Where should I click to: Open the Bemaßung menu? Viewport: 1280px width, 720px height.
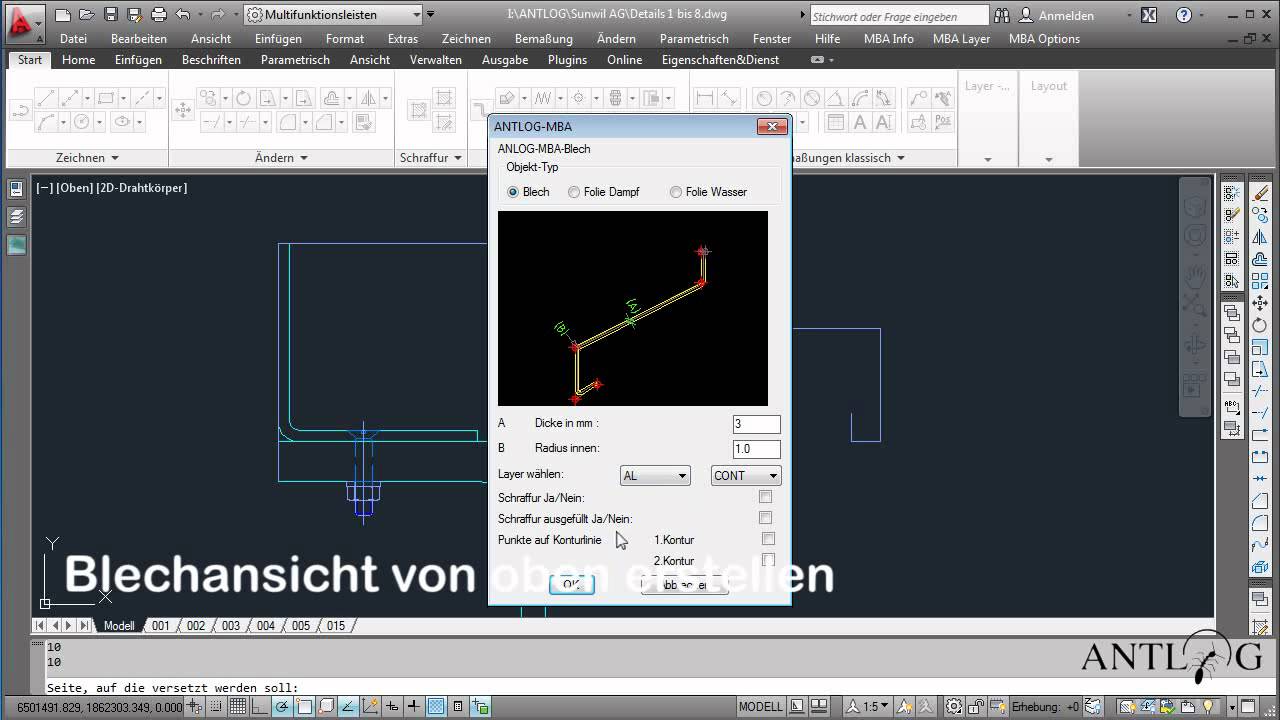[x=544, y=39]
